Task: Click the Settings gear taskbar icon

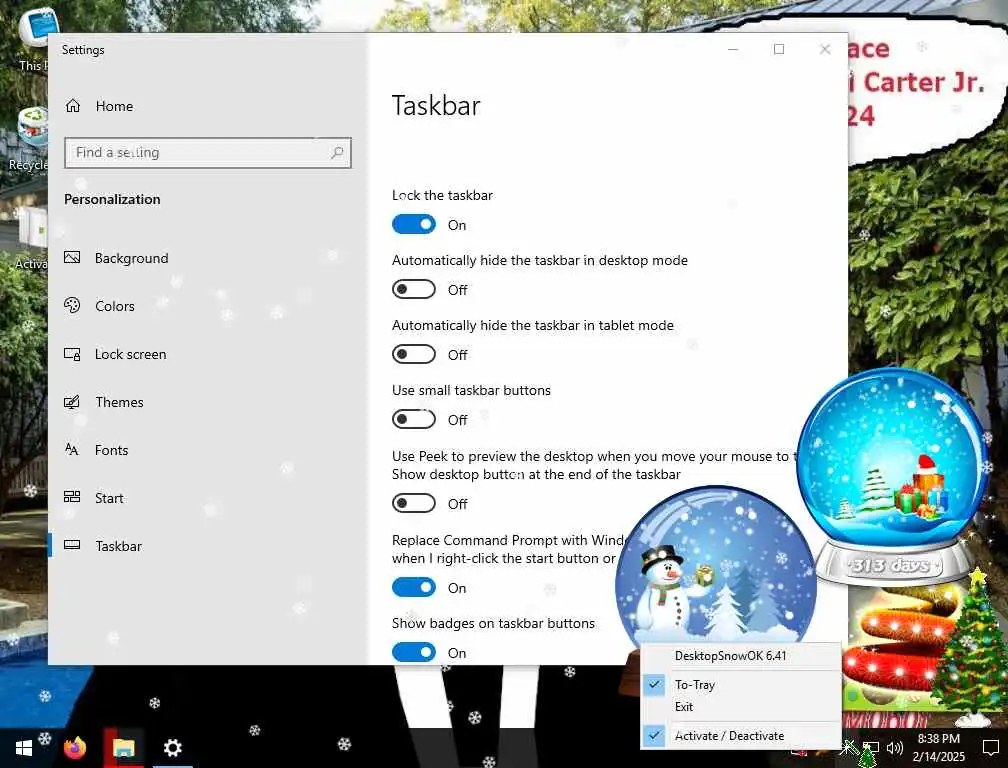Action: point(172,748)
